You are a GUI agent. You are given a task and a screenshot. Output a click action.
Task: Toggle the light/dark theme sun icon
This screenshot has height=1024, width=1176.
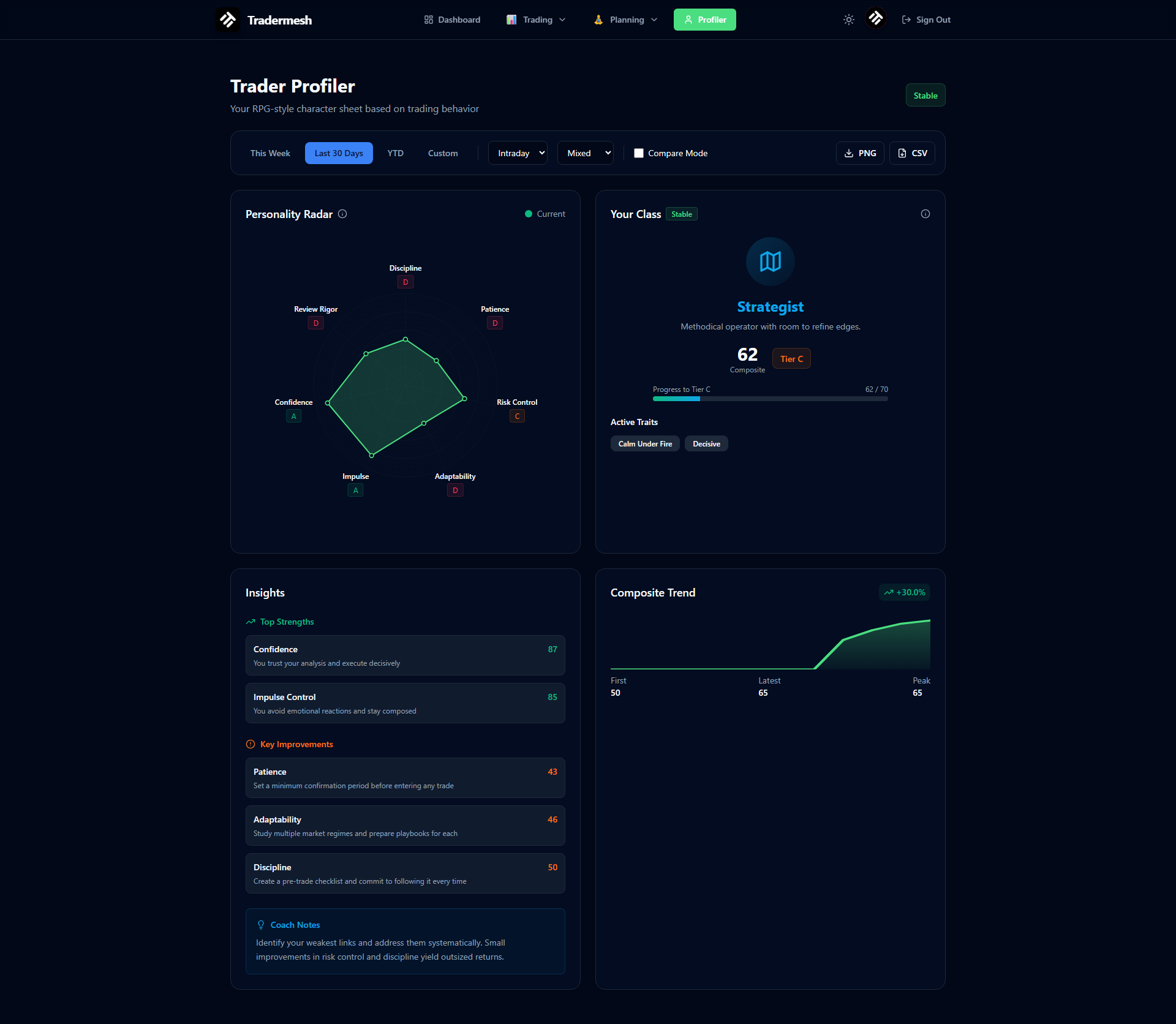point(848,20)
